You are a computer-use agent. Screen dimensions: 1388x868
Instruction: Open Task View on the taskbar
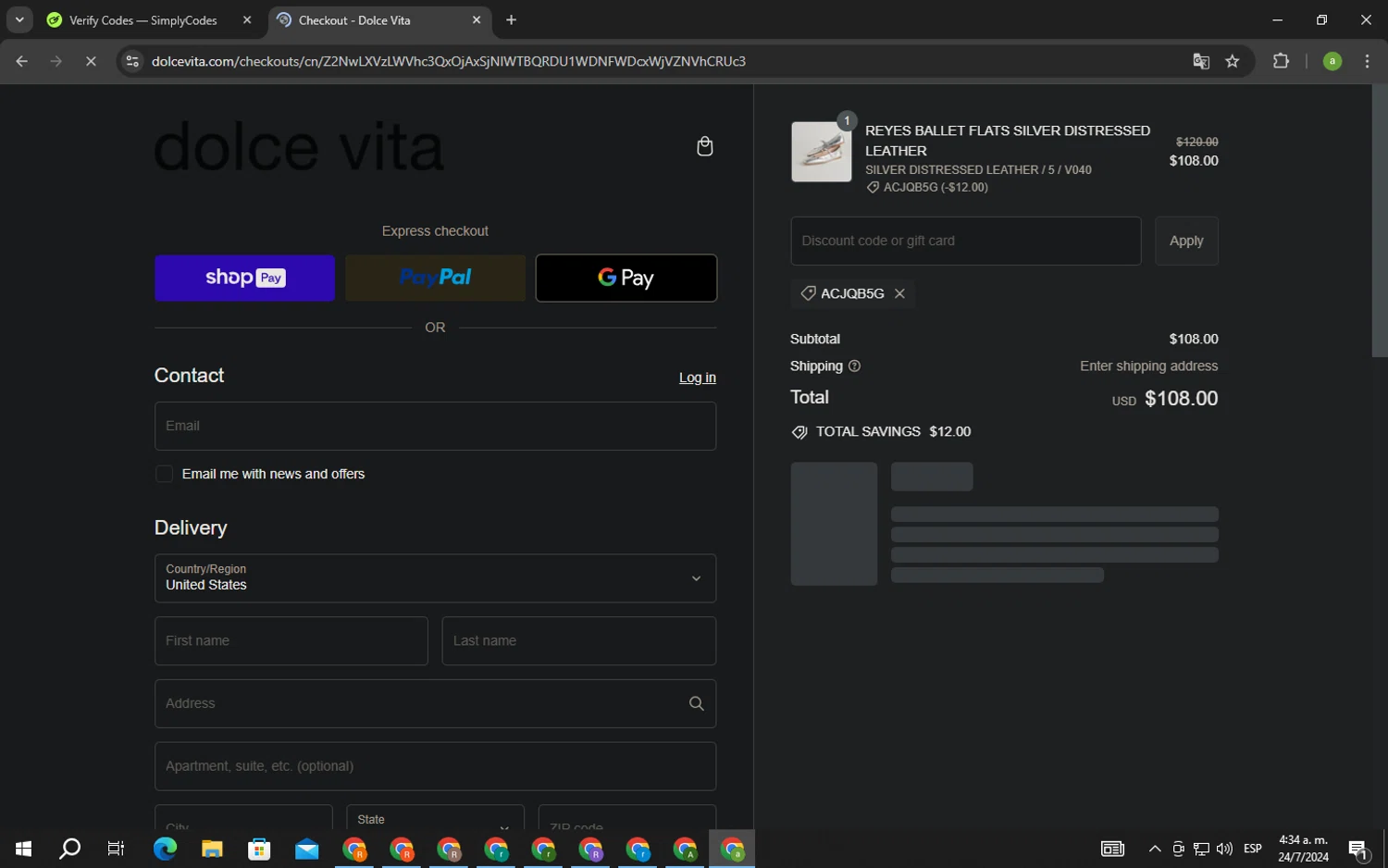[116, 849]
